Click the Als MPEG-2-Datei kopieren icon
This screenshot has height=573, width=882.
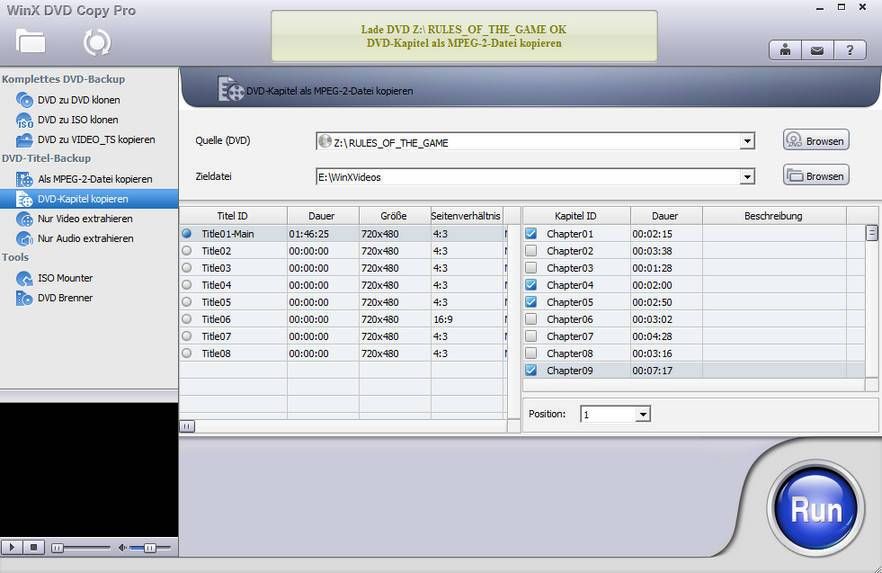click(25, 179)
